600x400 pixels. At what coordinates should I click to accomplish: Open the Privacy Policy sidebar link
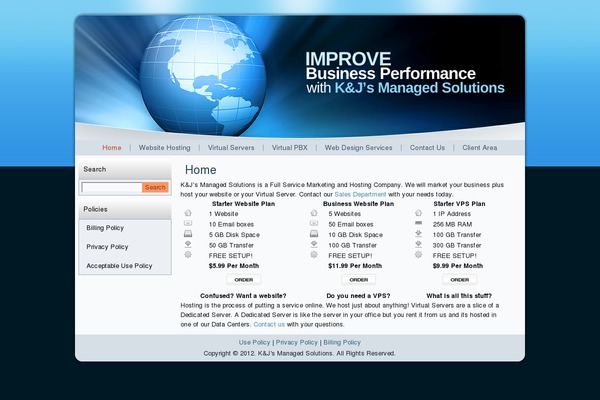(107, 247)
